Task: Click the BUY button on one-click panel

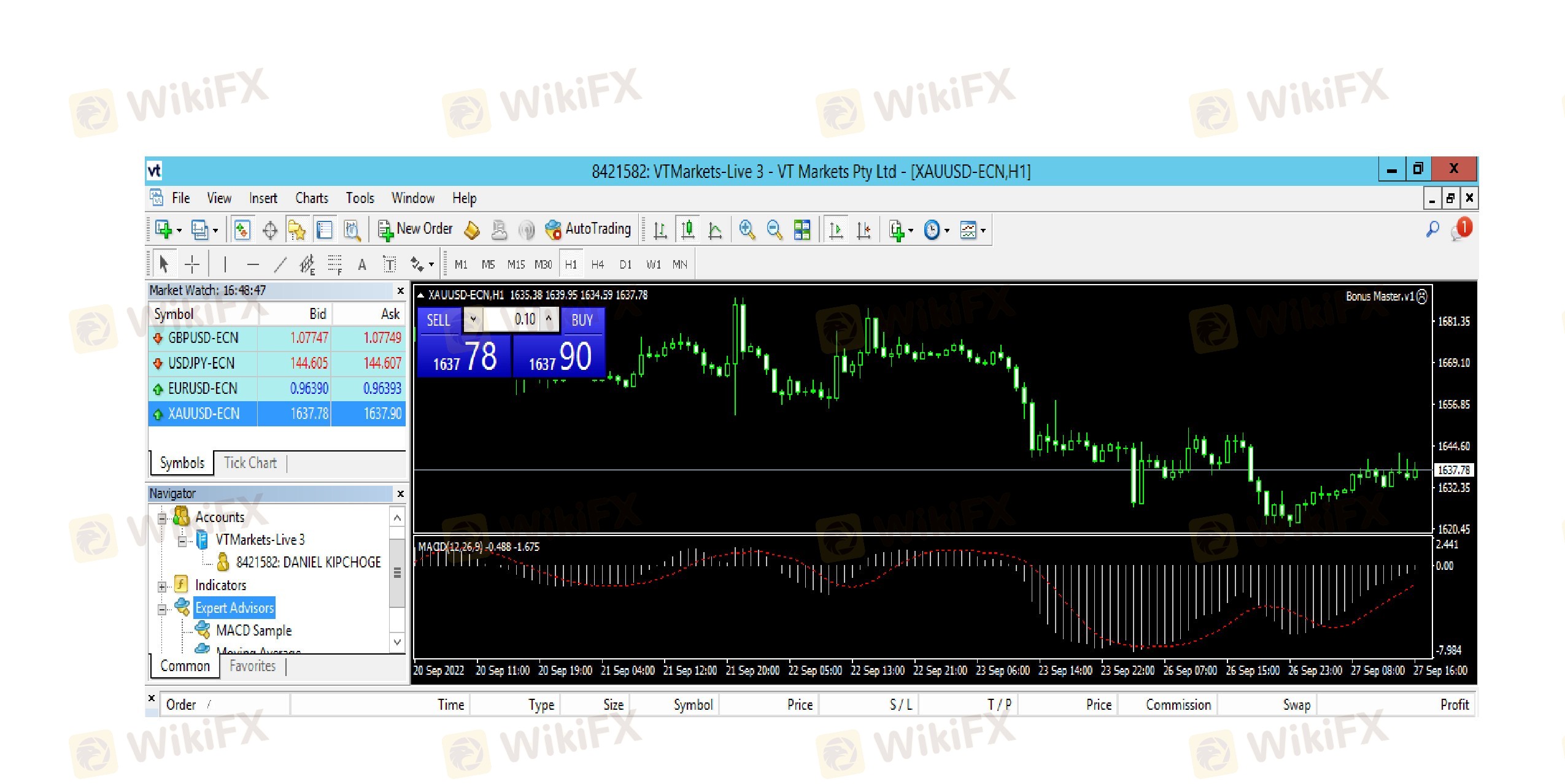Action: coord(582,320)
